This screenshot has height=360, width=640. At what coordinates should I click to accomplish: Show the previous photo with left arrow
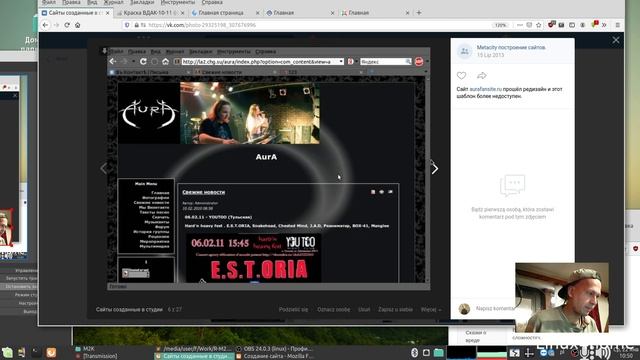103,168
